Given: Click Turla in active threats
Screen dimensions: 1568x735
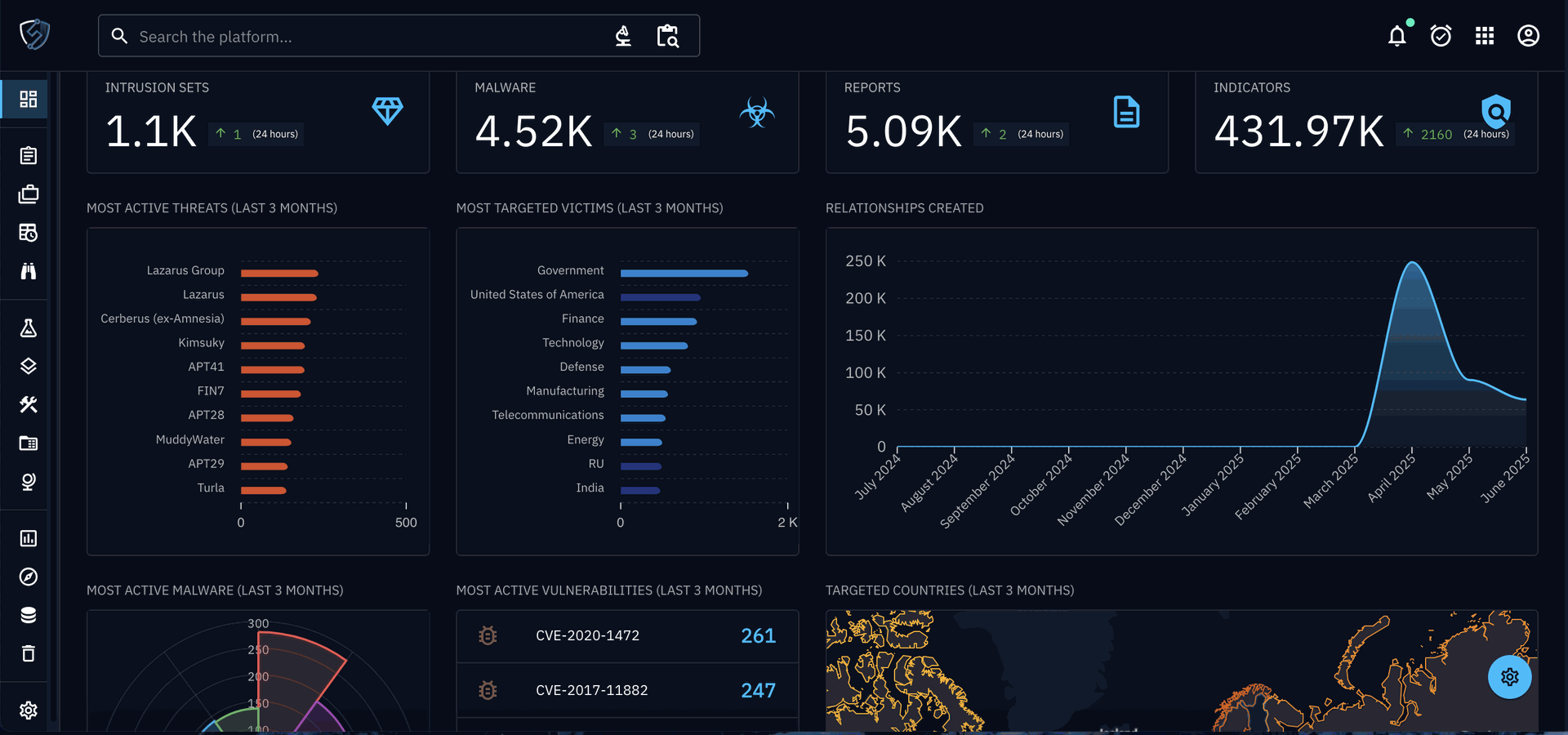Looking at the screenshot, I should tap(211, 488).
